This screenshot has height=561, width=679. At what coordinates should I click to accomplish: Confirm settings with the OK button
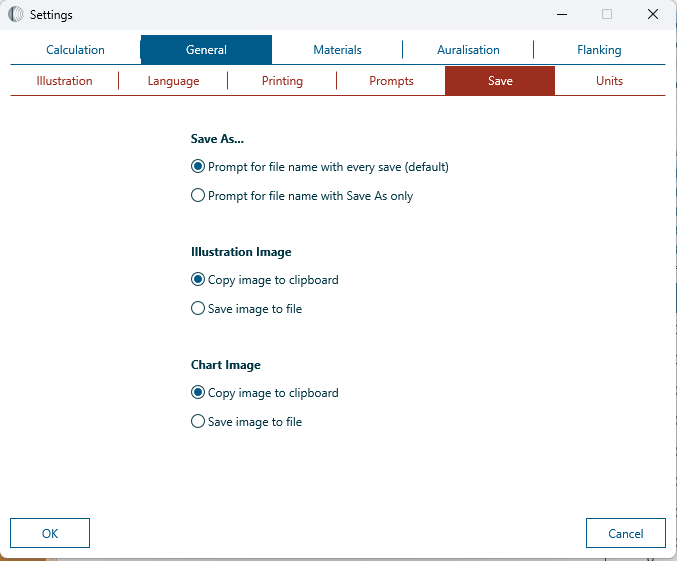coord(50,533)
